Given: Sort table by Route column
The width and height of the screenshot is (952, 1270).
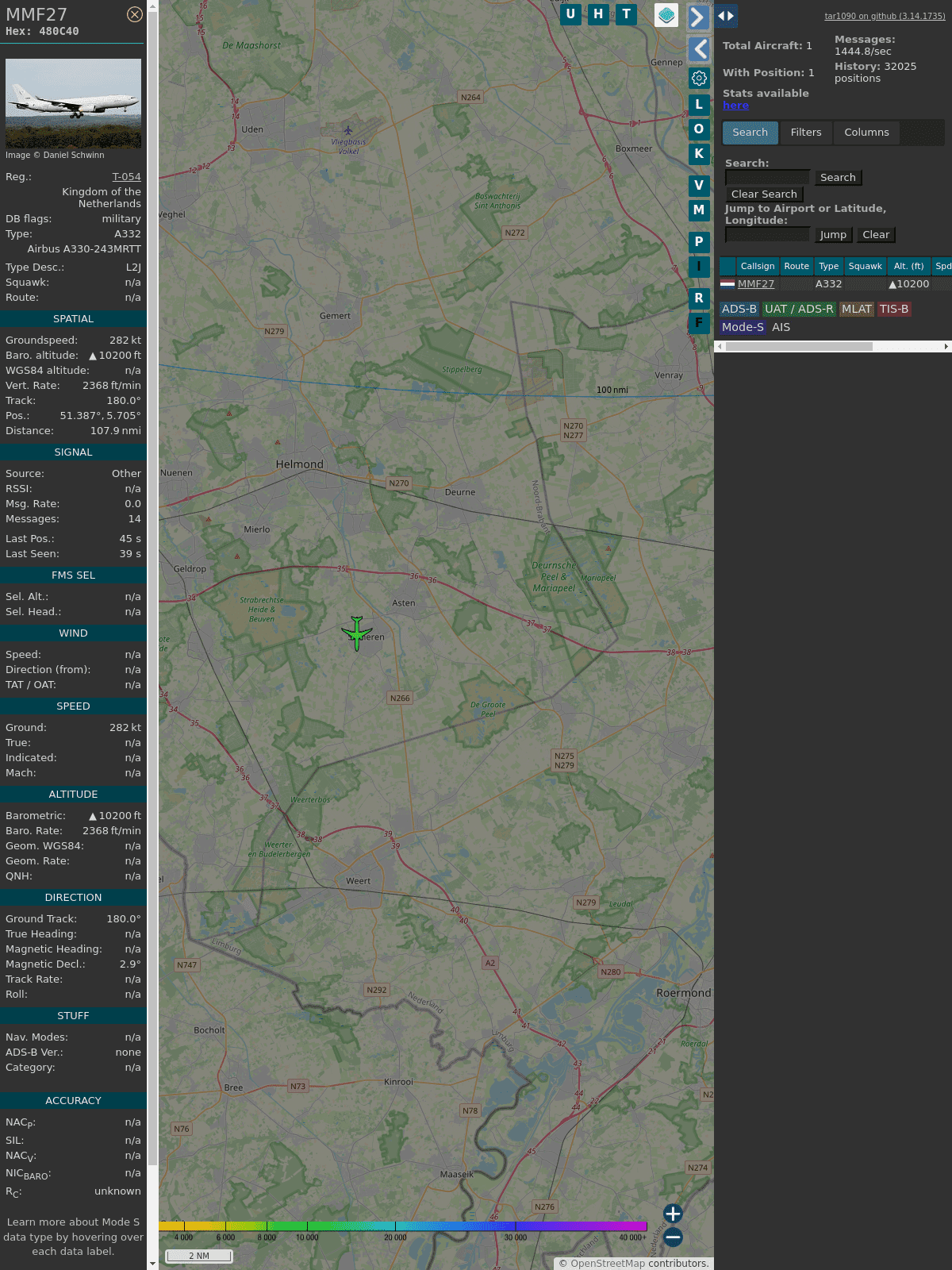Looking at the screenshot, I should pyautogui.click(x=797, y=267).
